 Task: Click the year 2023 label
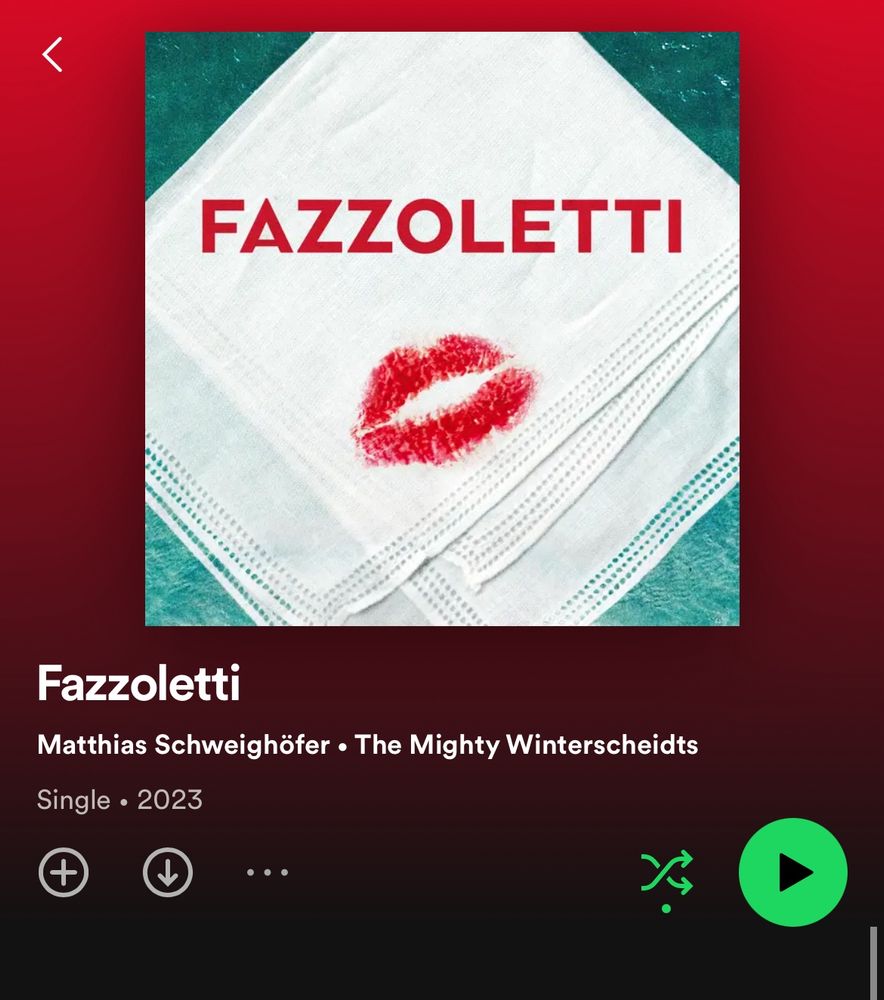(x=170, y=800)
